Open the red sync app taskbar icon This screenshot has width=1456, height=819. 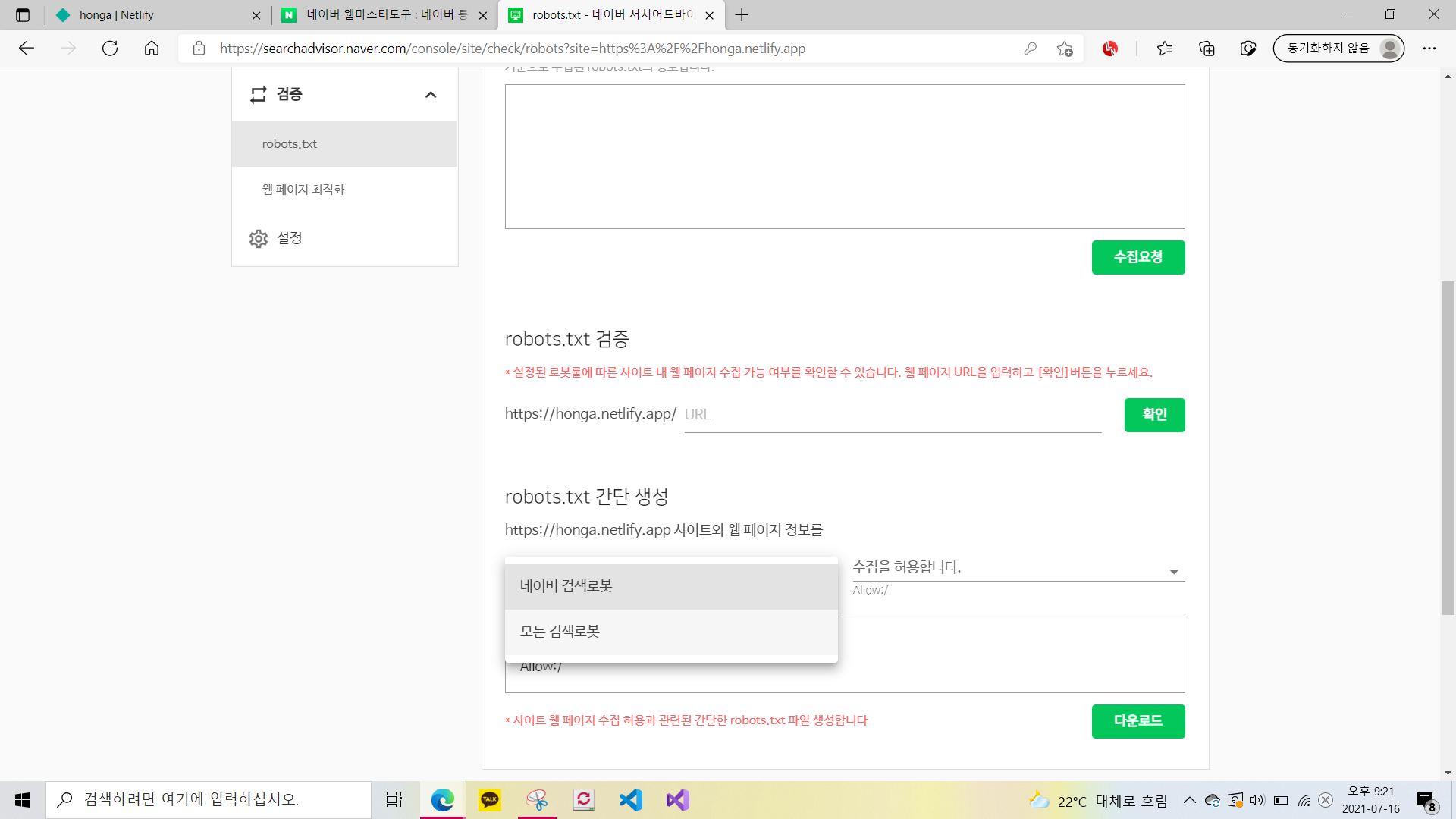tap(584, 800)
